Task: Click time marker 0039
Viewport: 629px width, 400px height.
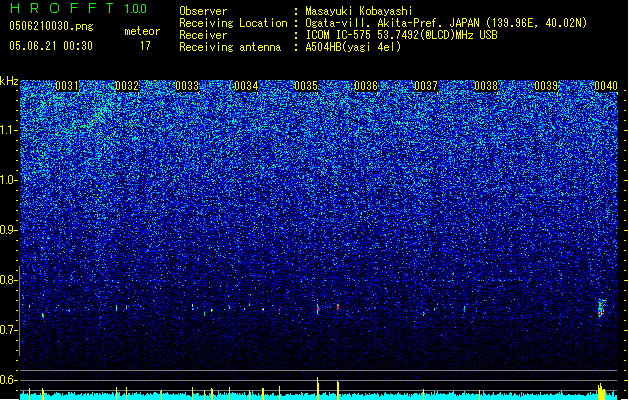Action: [546, 86]
